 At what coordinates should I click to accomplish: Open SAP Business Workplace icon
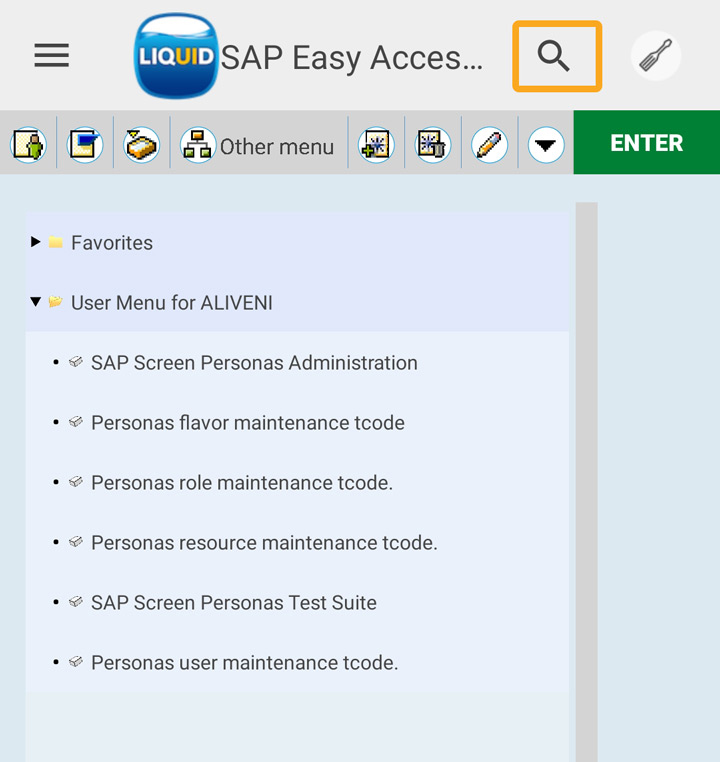pos(142,146)
